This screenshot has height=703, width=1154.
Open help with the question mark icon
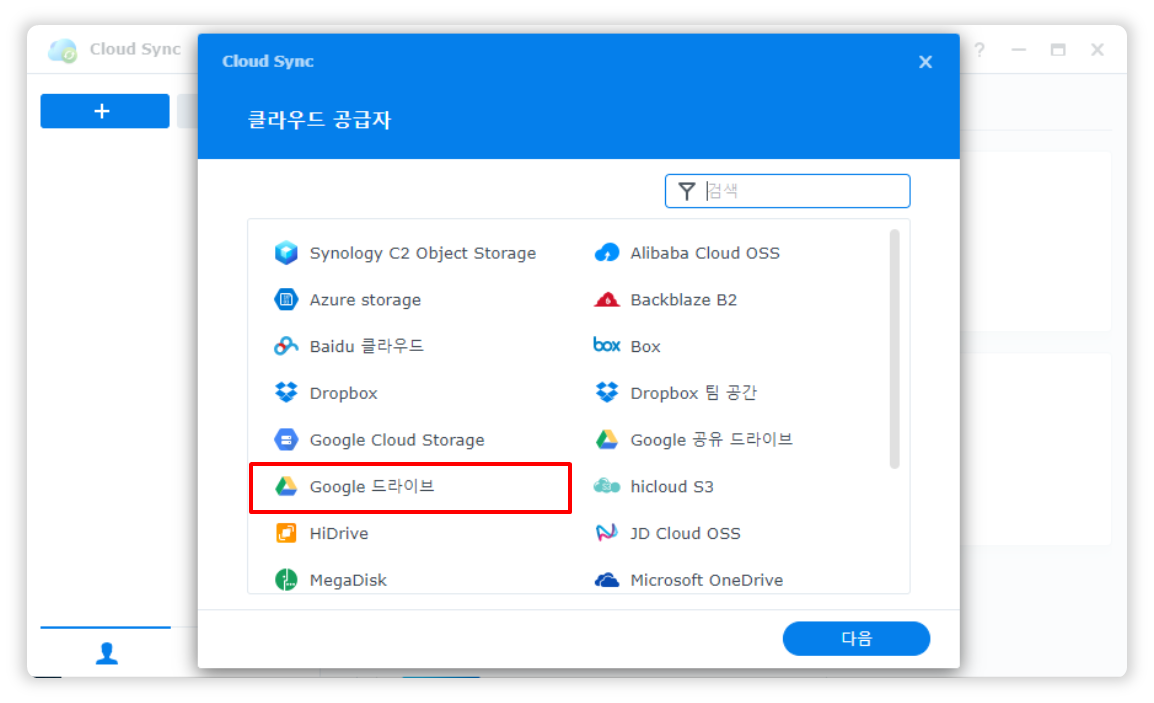pyautogui.click(x=979, y=50)
